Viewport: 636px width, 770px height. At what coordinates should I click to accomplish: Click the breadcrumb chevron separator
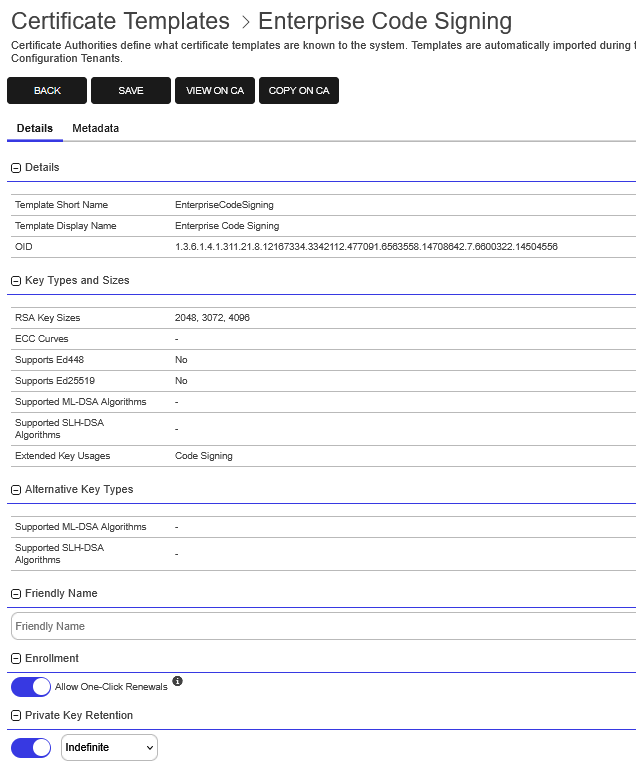point(246,22)
